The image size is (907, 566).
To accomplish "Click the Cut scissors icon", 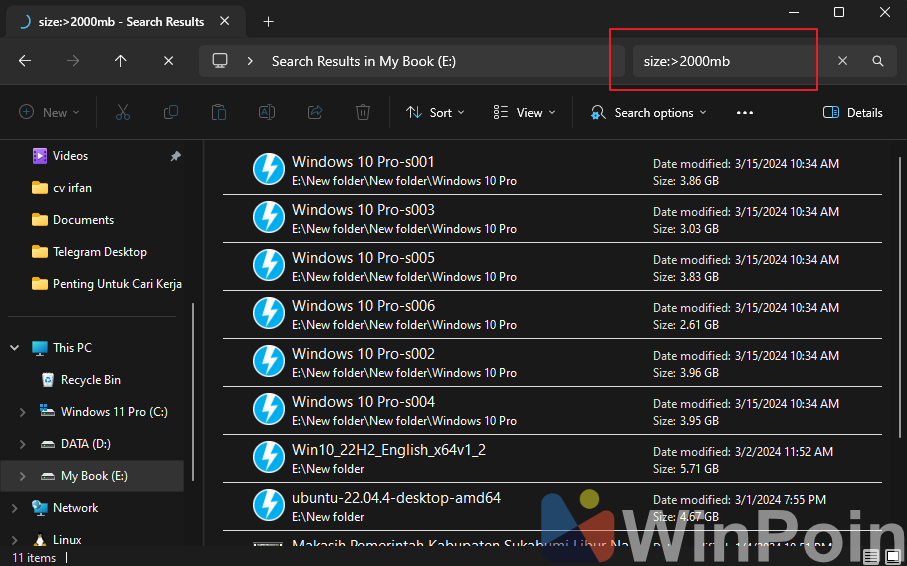I will click(x=123, y=112).
